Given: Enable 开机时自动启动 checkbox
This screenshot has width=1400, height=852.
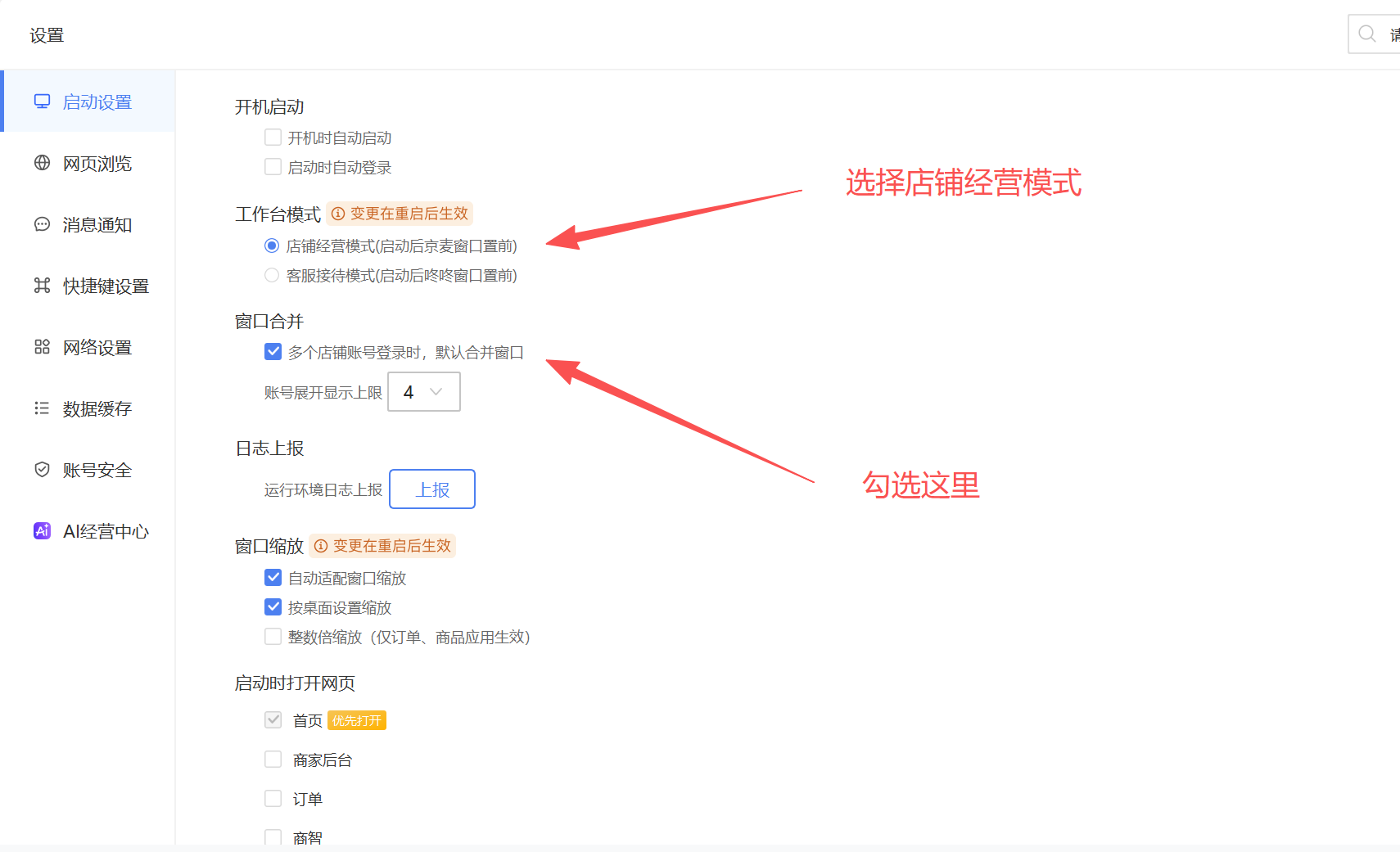Looking at the screenshot, I should [273, 137].
